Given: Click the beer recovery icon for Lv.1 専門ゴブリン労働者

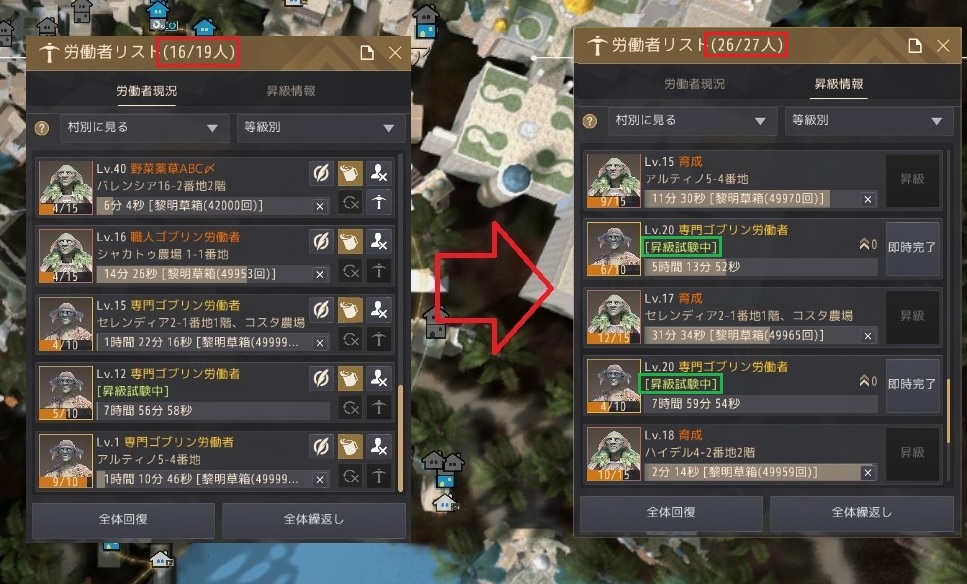Looking at the screenshot, I should (x=350, y=447).
